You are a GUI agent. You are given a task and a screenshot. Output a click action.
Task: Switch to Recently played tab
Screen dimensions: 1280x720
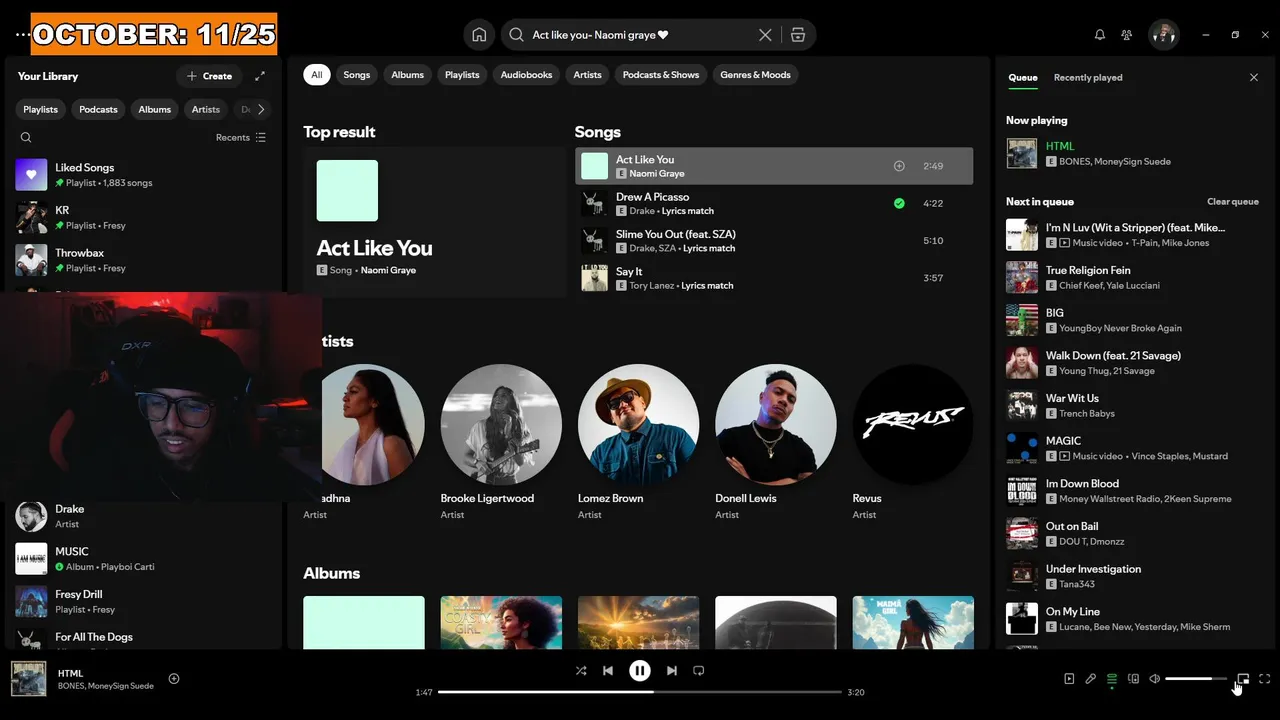pyautogui.click(x=1088, y=77)
